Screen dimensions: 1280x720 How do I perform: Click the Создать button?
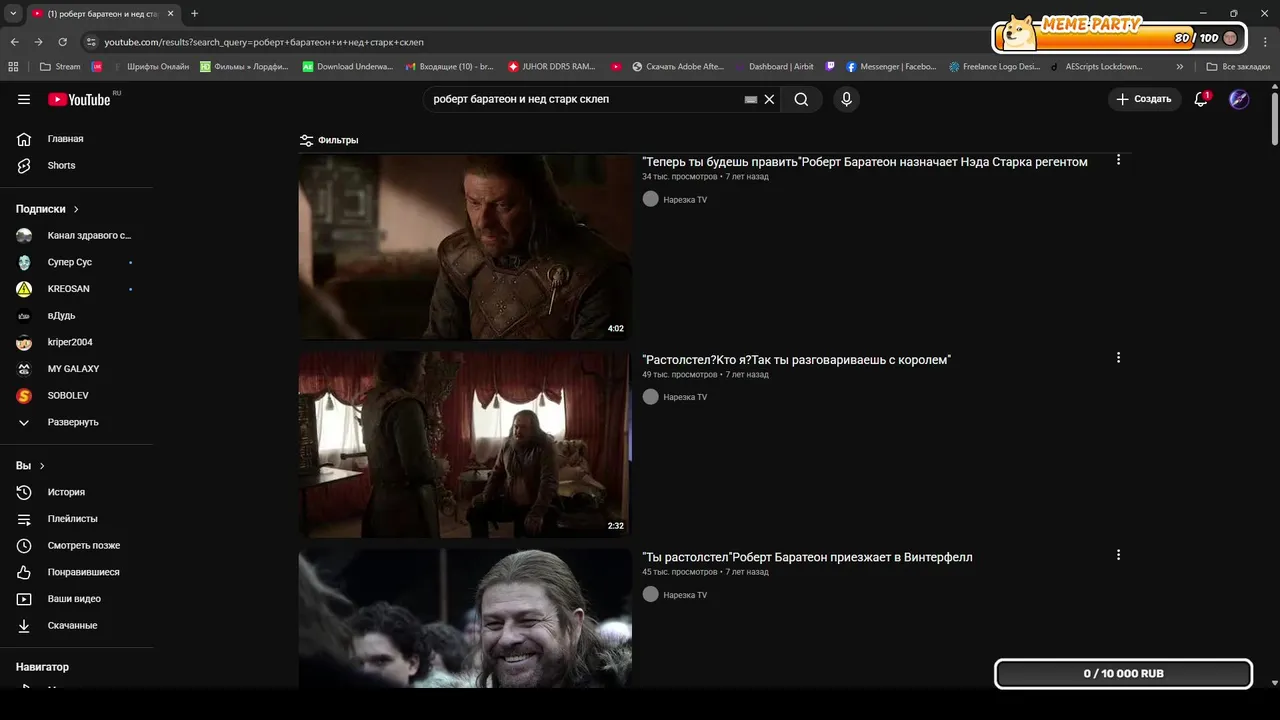coord(1144,99)
